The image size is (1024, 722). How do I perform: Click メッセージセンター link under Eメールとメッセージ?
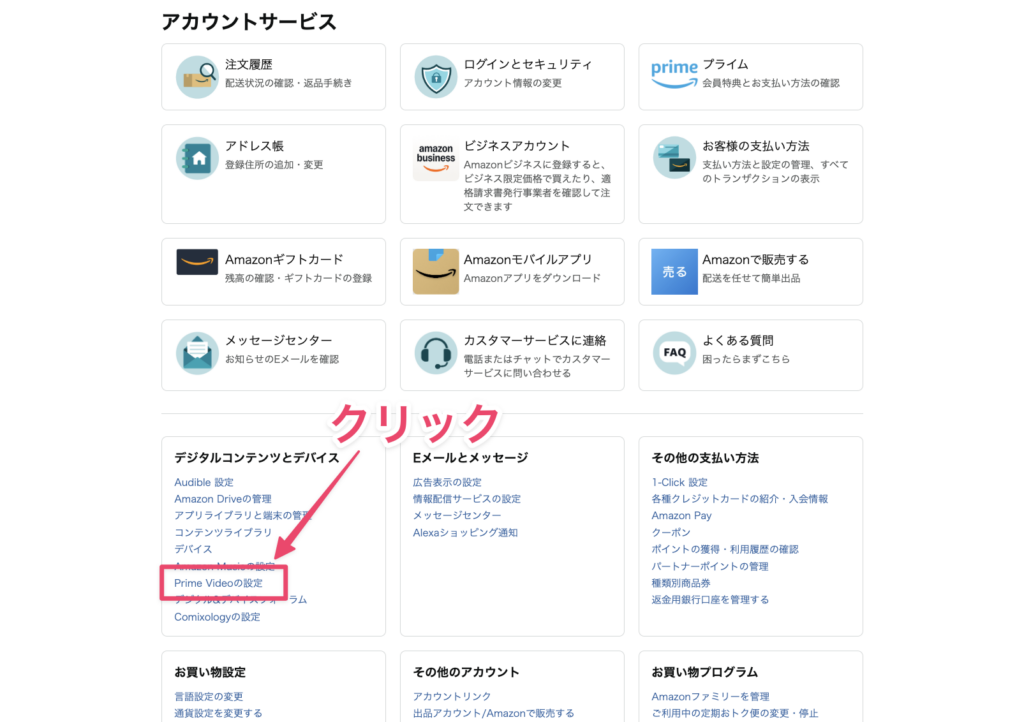pos(457,516)
